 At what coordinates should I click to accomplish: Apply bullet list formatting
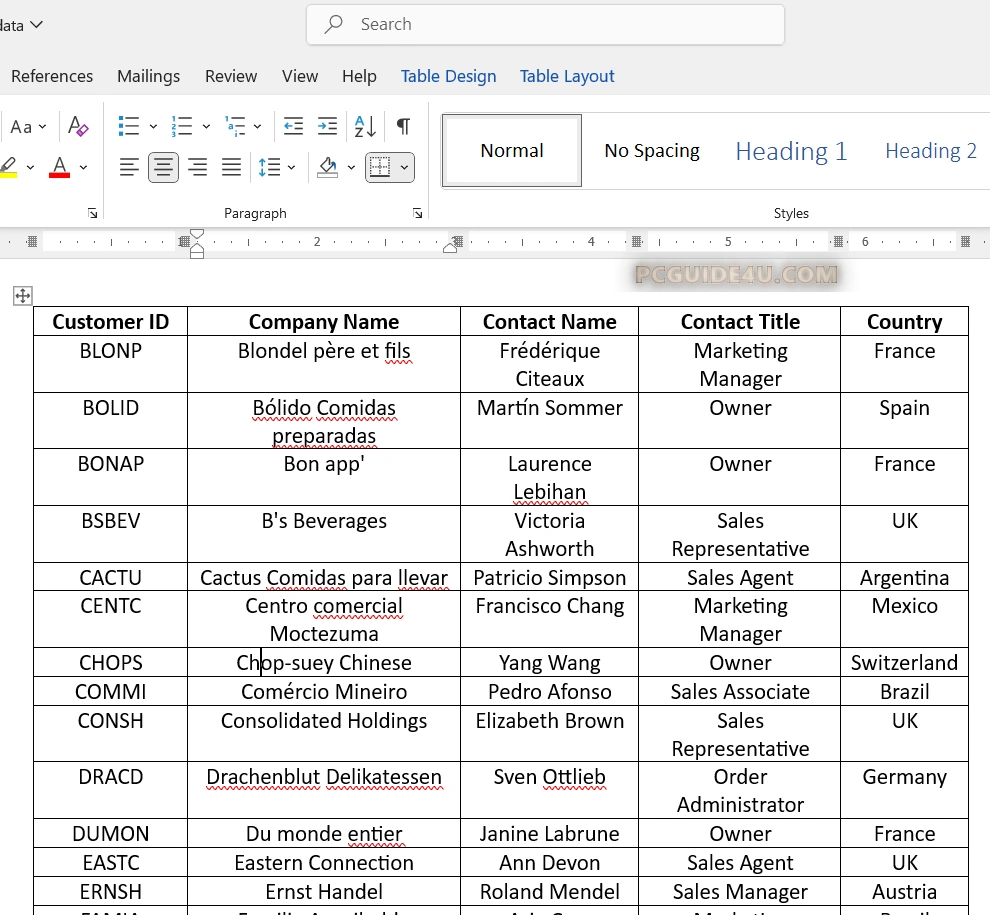click(129, 126)
